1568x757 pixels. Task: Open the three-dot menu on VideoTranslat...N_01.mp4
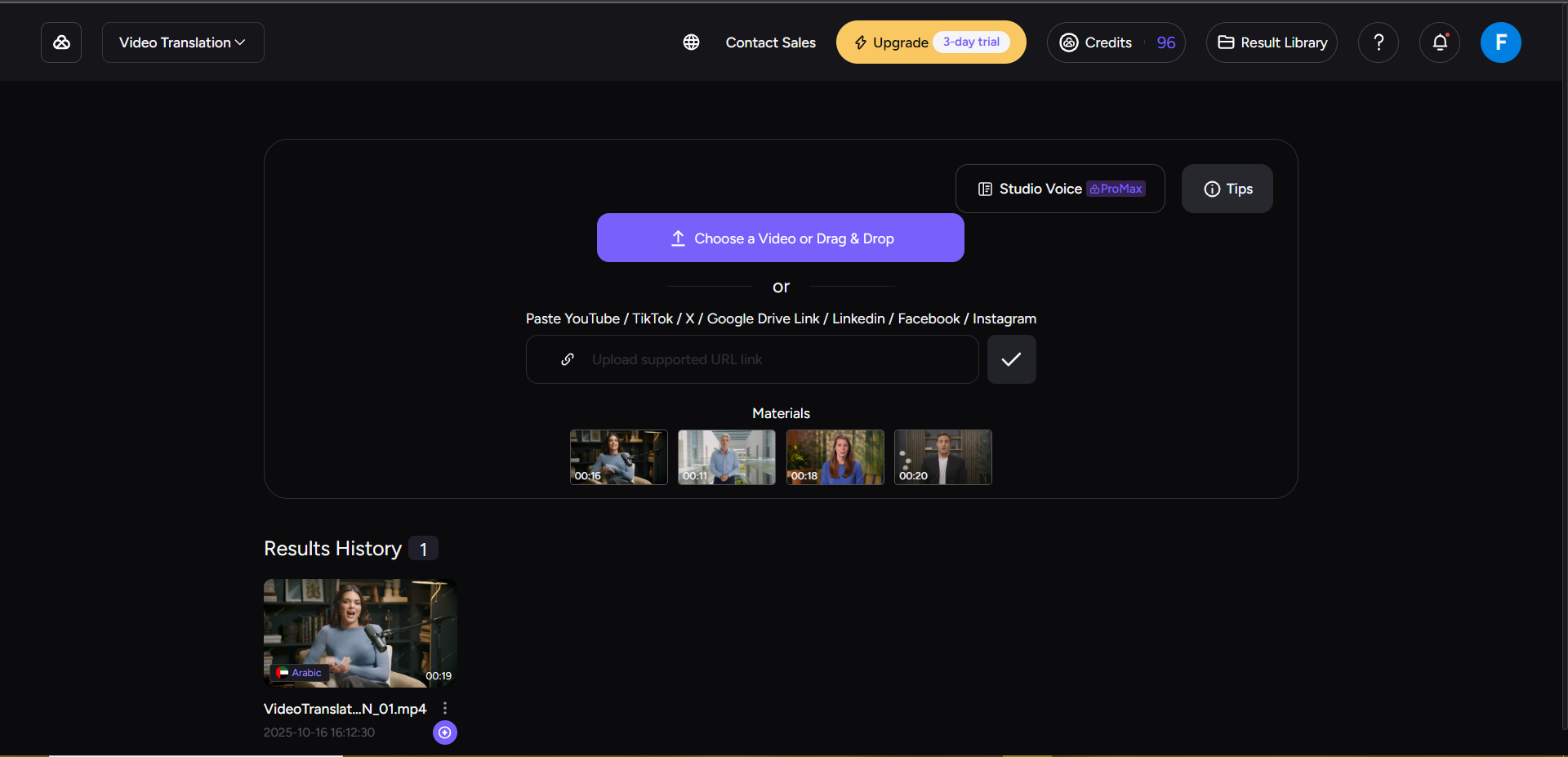[445, 707]
